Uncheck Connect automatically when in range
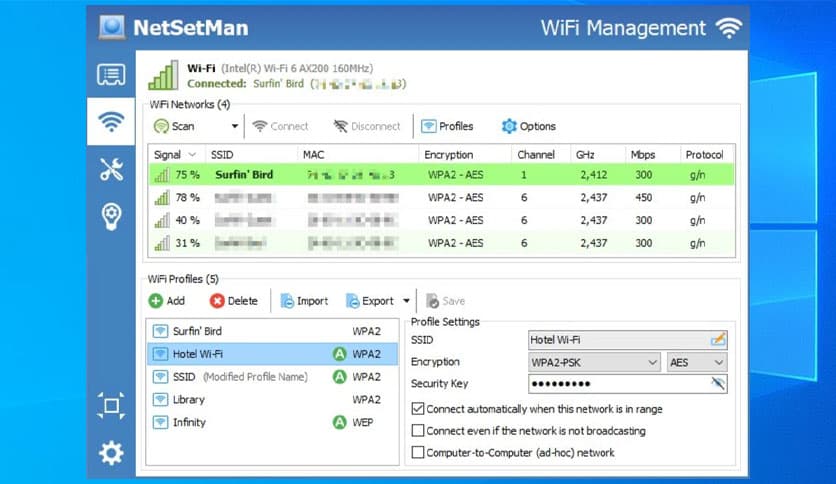This screenshot has width=836, height=484. (418, 409)
